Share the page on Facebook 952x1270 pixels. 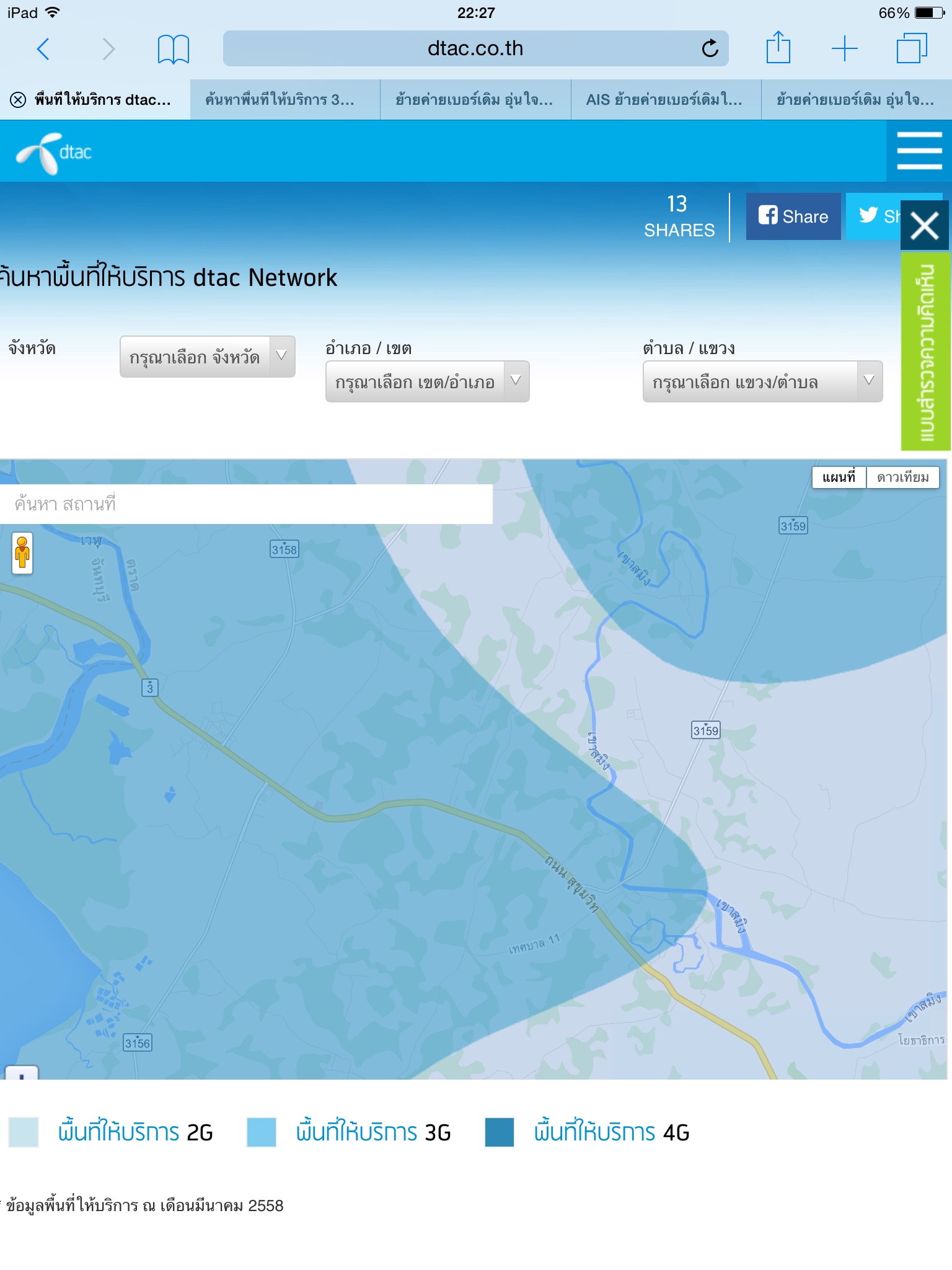click(x=793, y=216)
